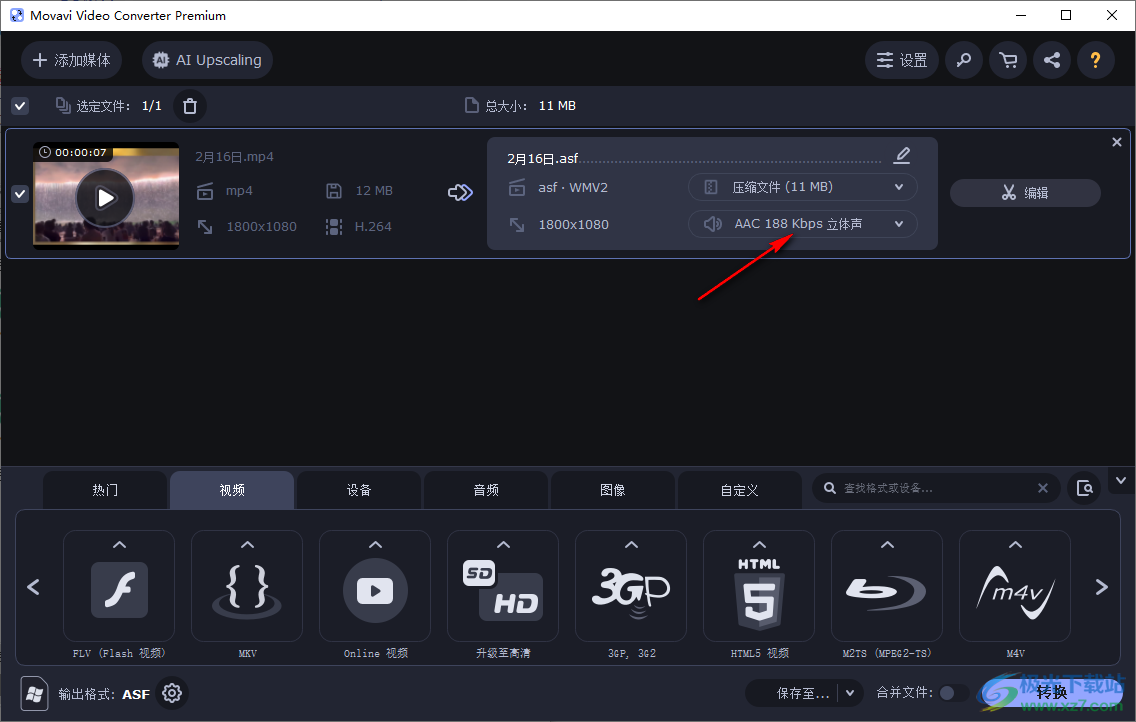Viewport: 1136px width, 722px height.
Task: Open output format settings gear icon
Action: [172, 693]
